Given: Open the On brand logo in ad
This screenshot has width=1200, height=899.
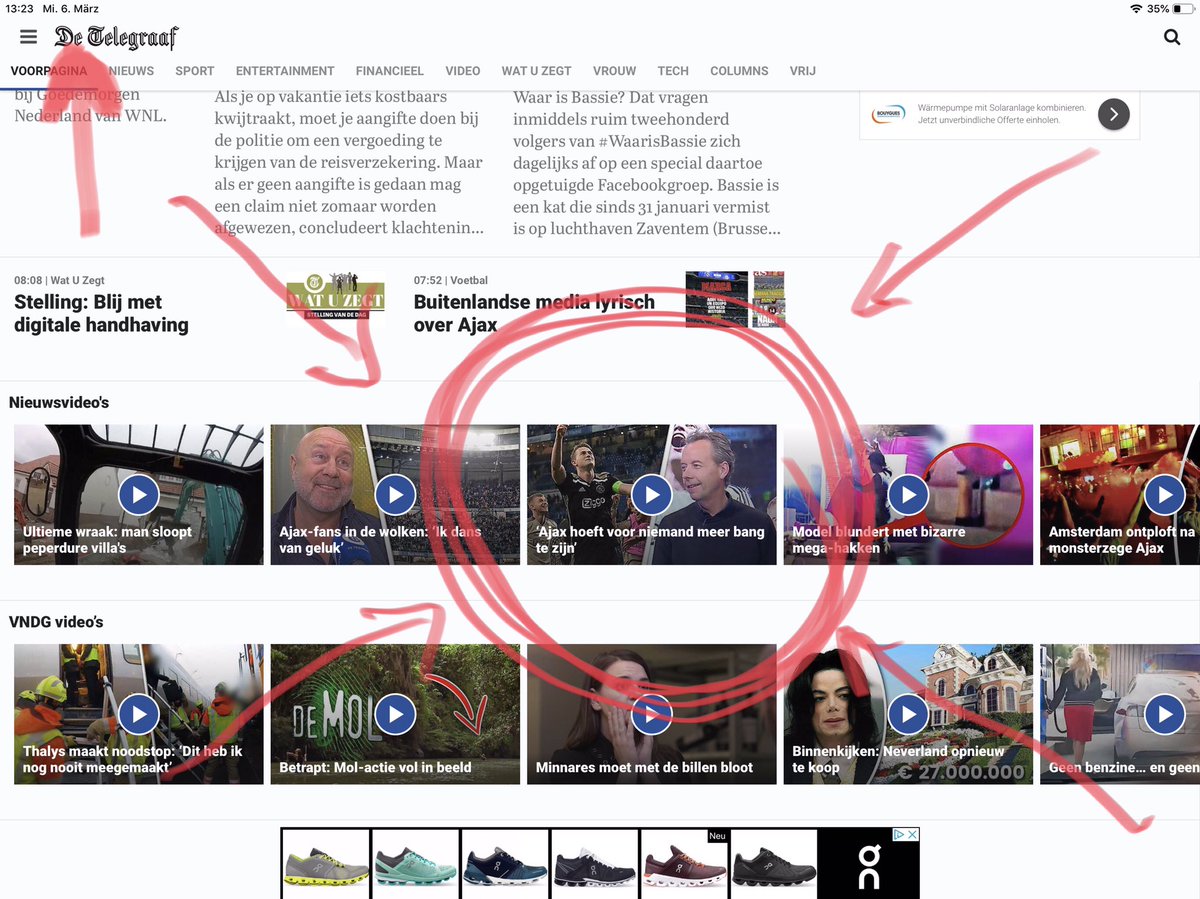Looking at the screenshot, I should (x=869, y=865).
